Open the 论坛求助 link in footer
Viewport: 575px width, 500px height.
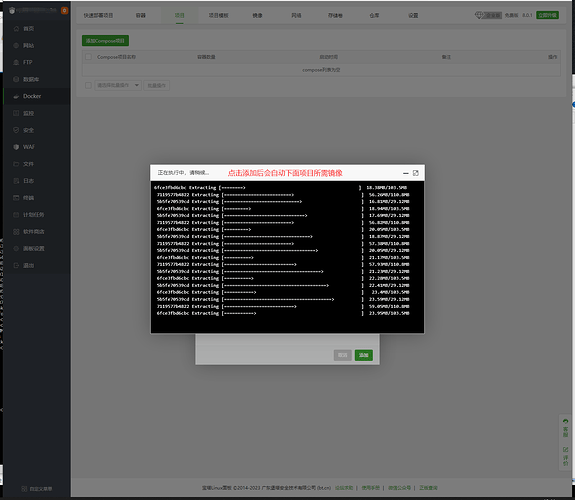click(344, 488)
